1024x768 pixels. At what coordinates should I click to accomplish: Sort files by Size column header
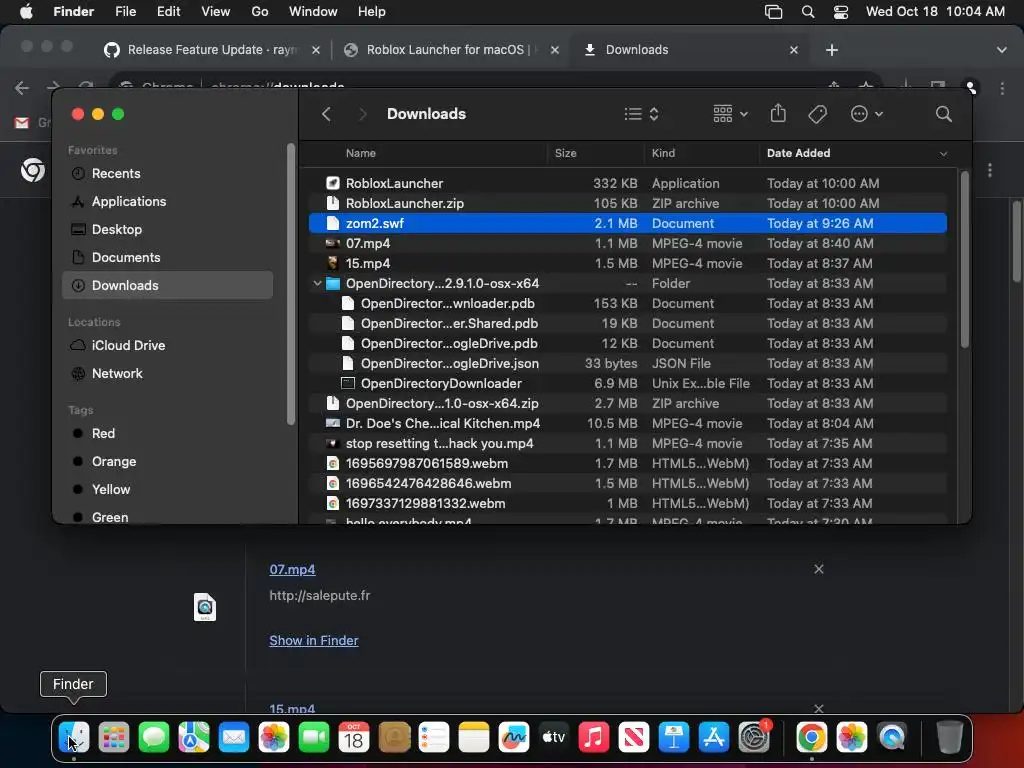pos(566,153)
